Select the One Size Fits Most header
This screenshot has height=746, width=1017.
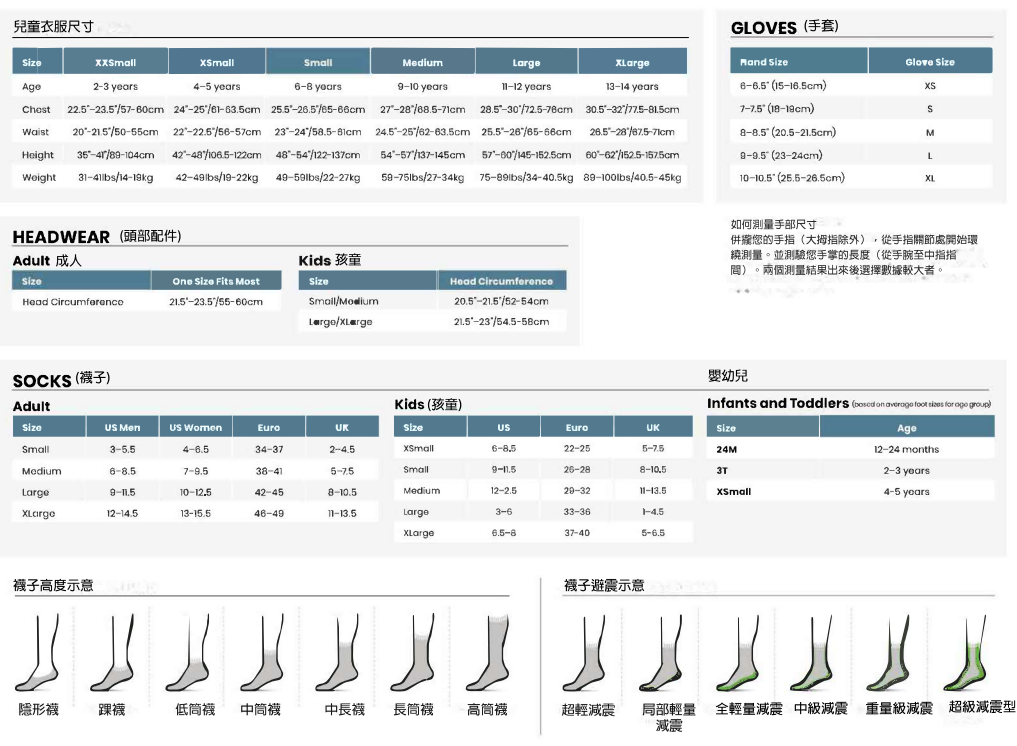click(x=215, y=281)
